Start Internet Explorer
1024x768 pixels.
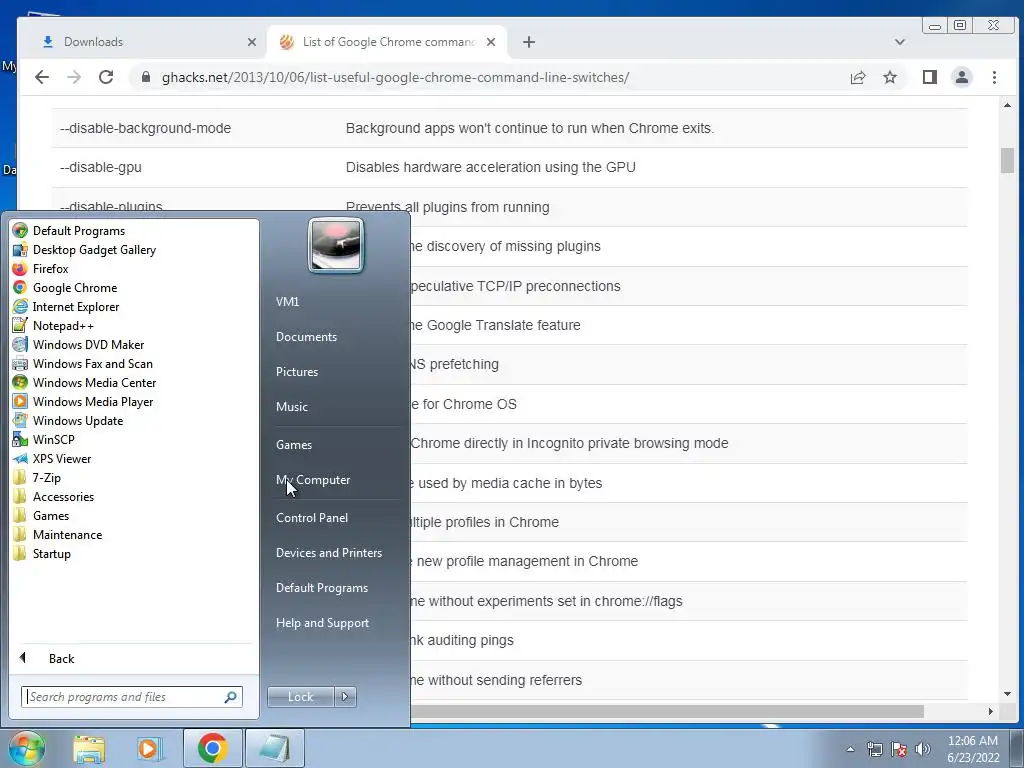tap(66, 306)
